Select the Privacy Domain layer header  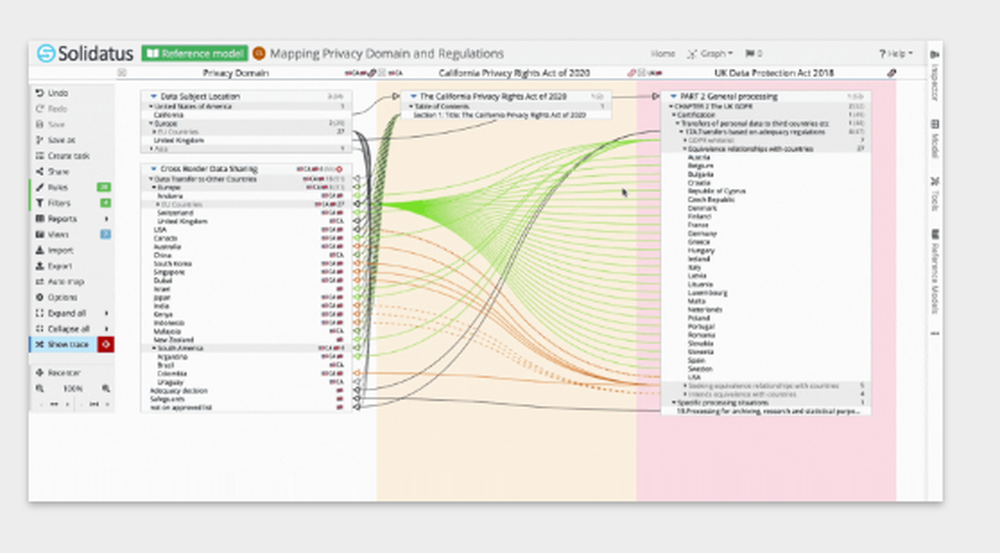click(235, 73)
